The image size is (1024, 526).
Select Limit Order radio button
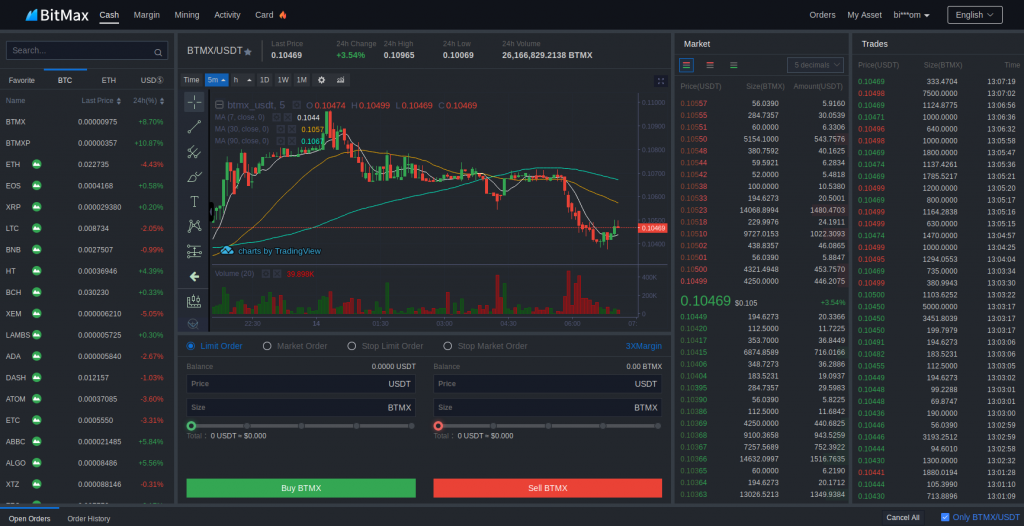coord(191,346)
